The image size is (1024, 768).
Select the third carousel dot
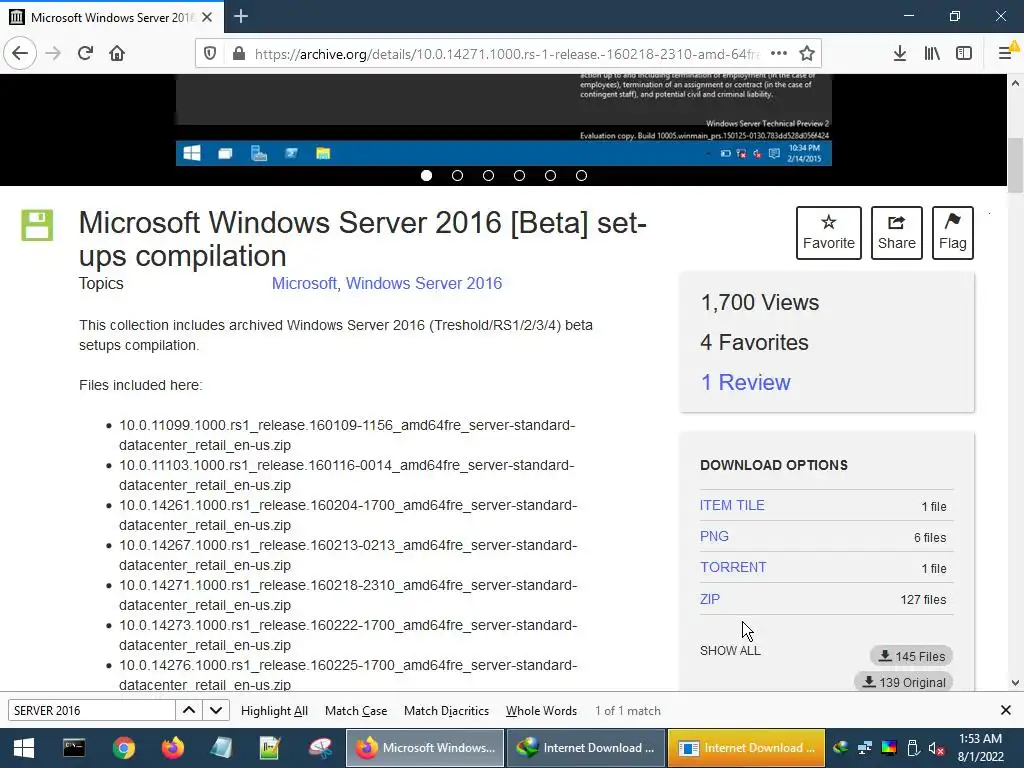click(x=488, y=175)
